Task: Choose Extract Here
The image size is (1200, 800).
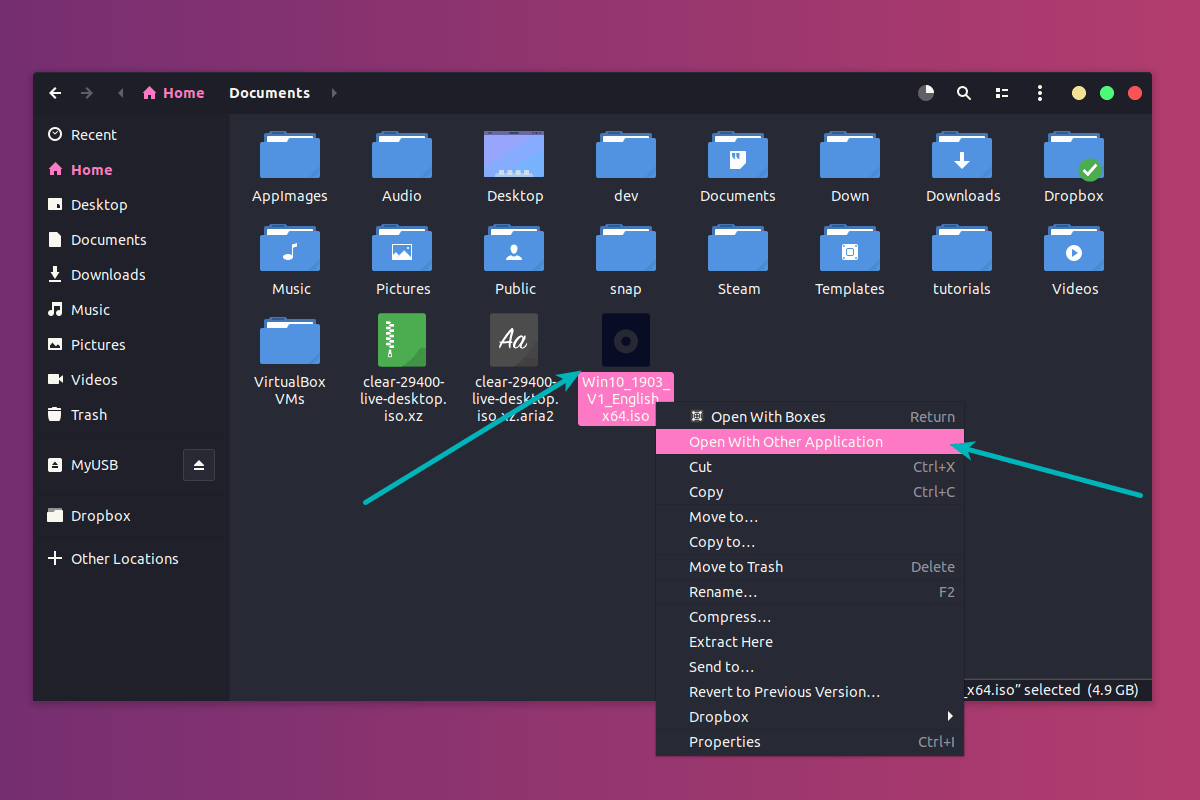Action: [x=809, y=642]
